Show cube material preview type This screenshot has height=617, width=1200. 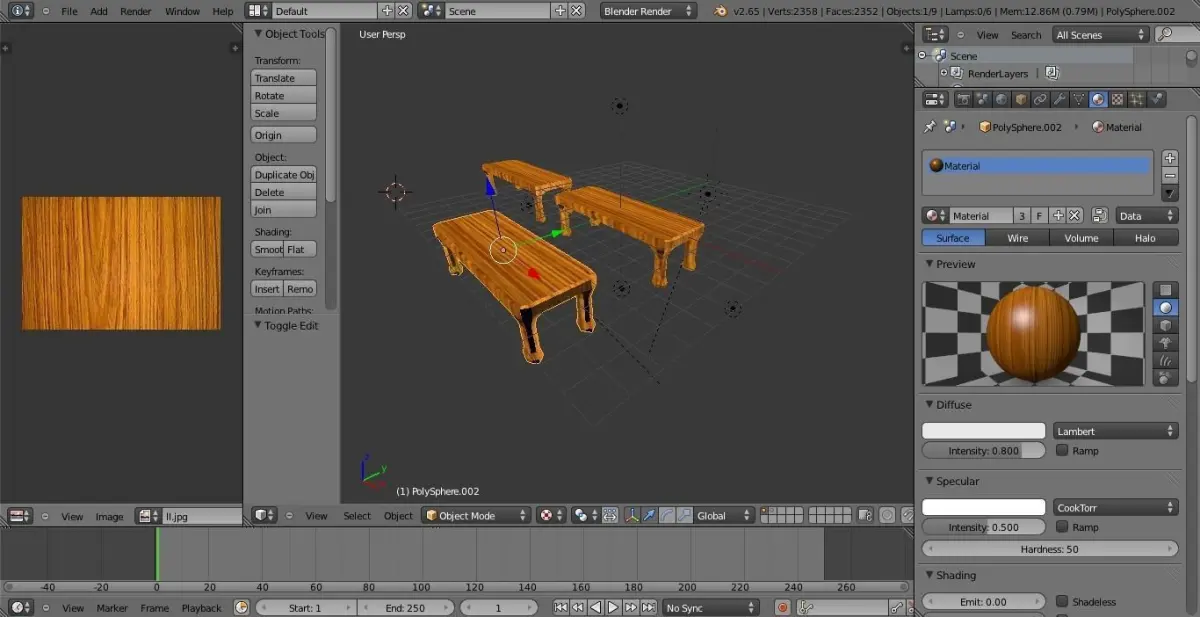click(x=1165, y=325)
